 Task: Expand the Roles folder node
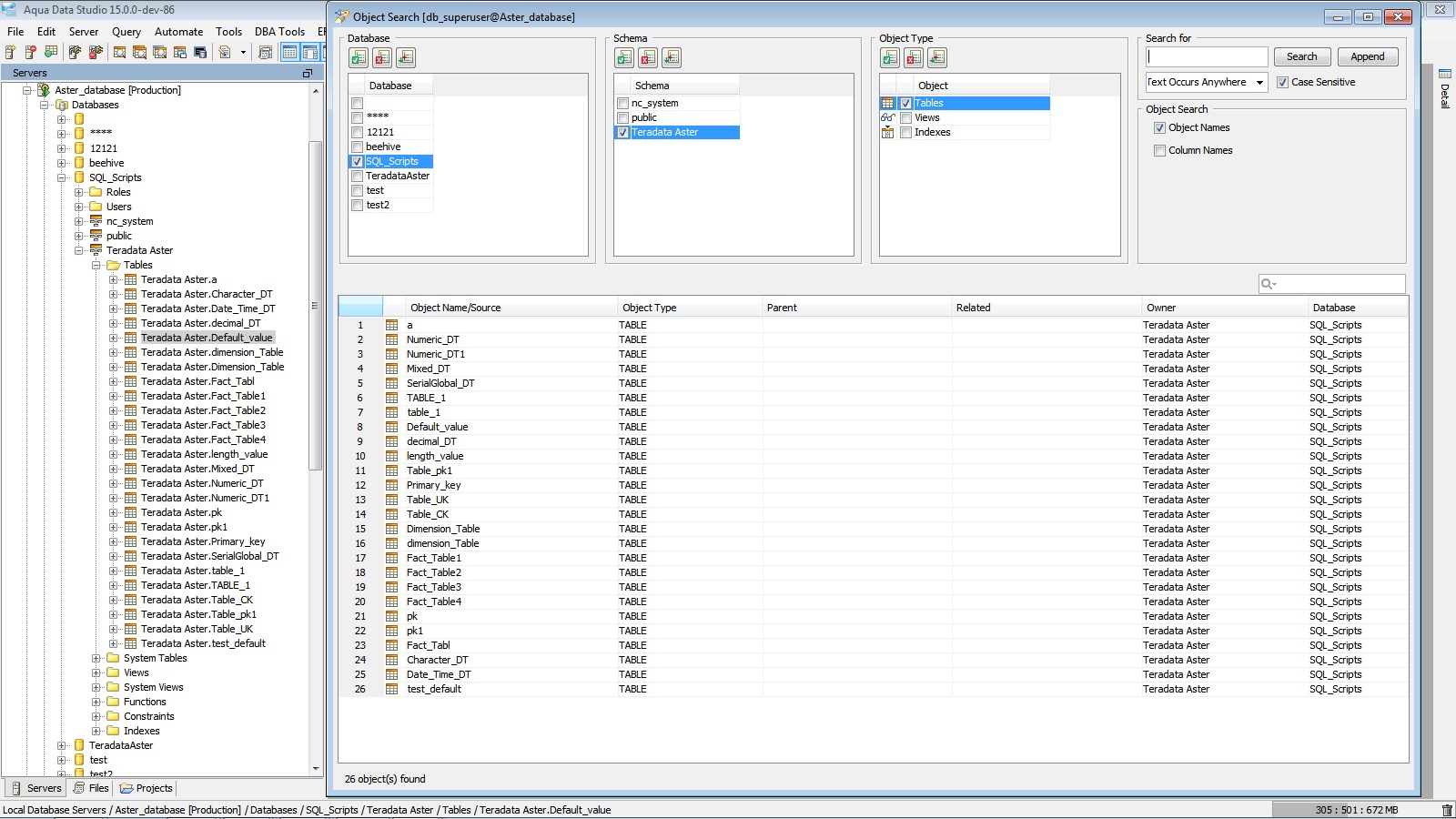(79, 192)
